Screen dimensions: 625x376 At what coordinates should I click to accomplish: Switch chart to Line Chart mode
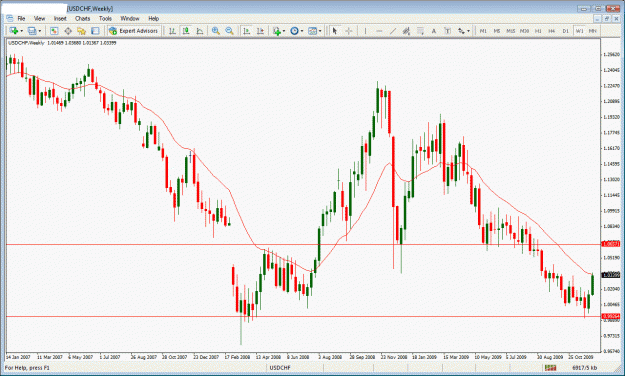coord(200,31)
